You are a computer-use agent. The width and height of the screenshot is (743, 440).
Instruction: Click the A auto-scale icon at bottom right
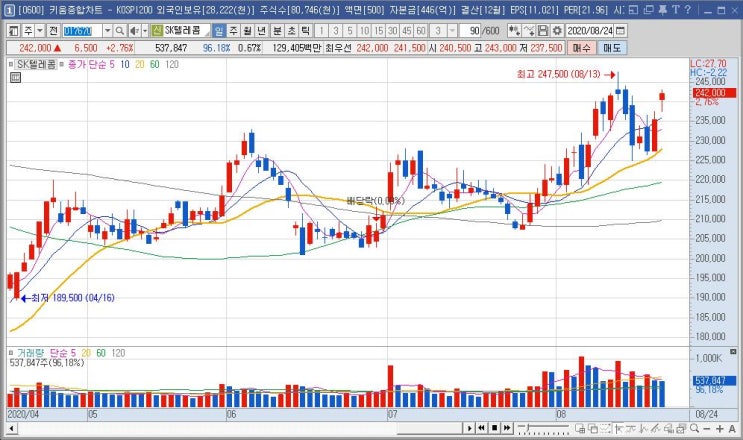point(732,428)
